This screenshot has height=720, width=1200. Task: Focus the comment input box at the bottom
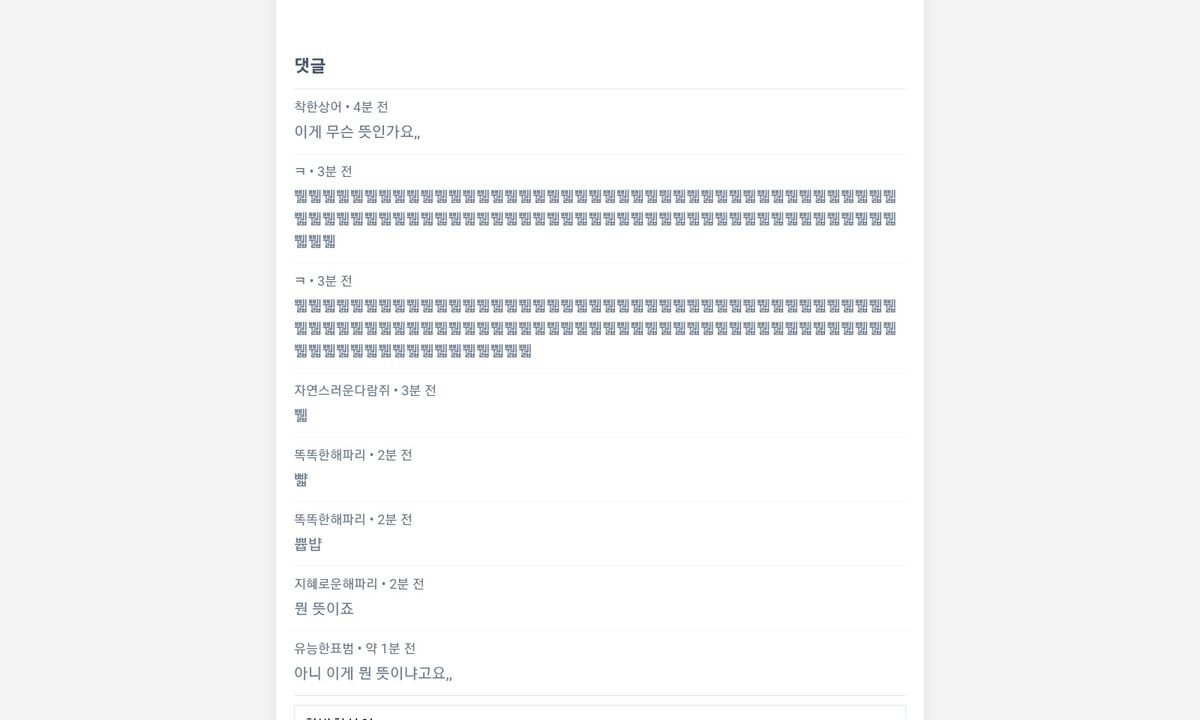coord(600,713)
